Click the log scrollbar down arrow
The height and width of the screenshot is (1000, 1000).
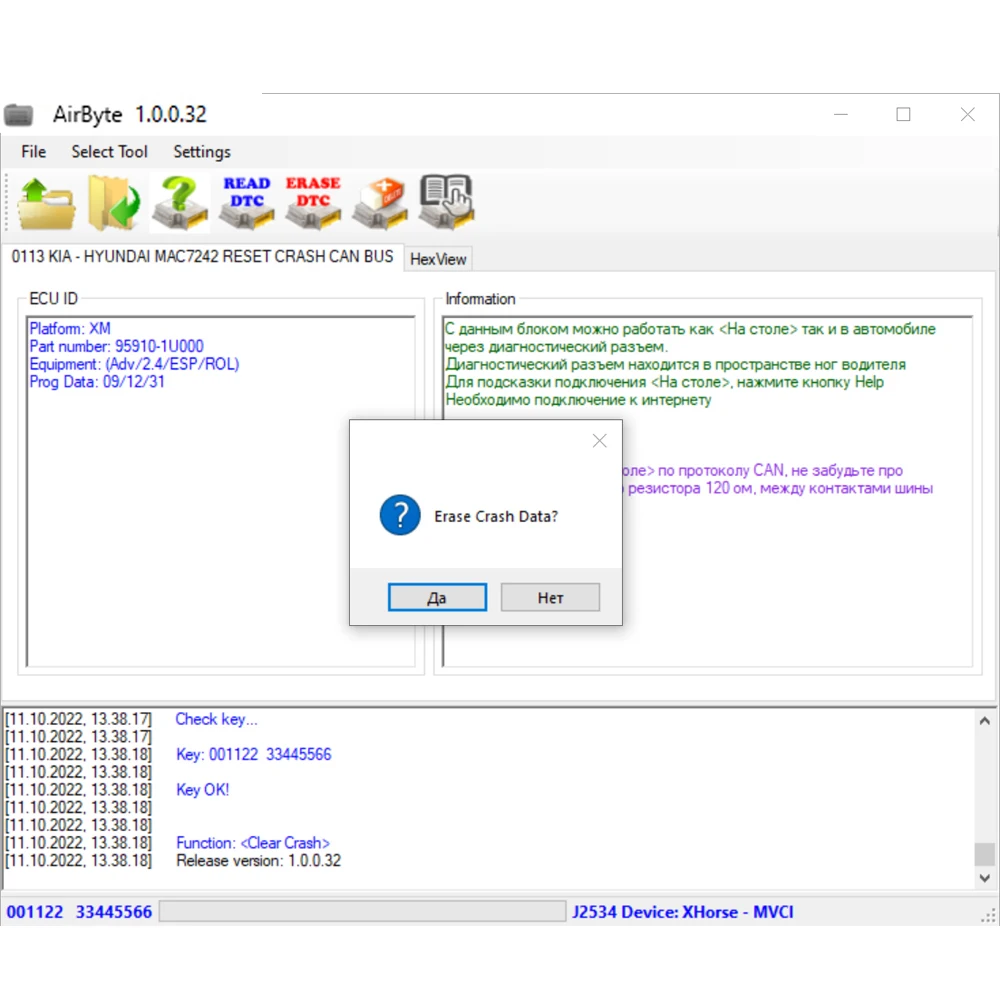tap(985, 878)
